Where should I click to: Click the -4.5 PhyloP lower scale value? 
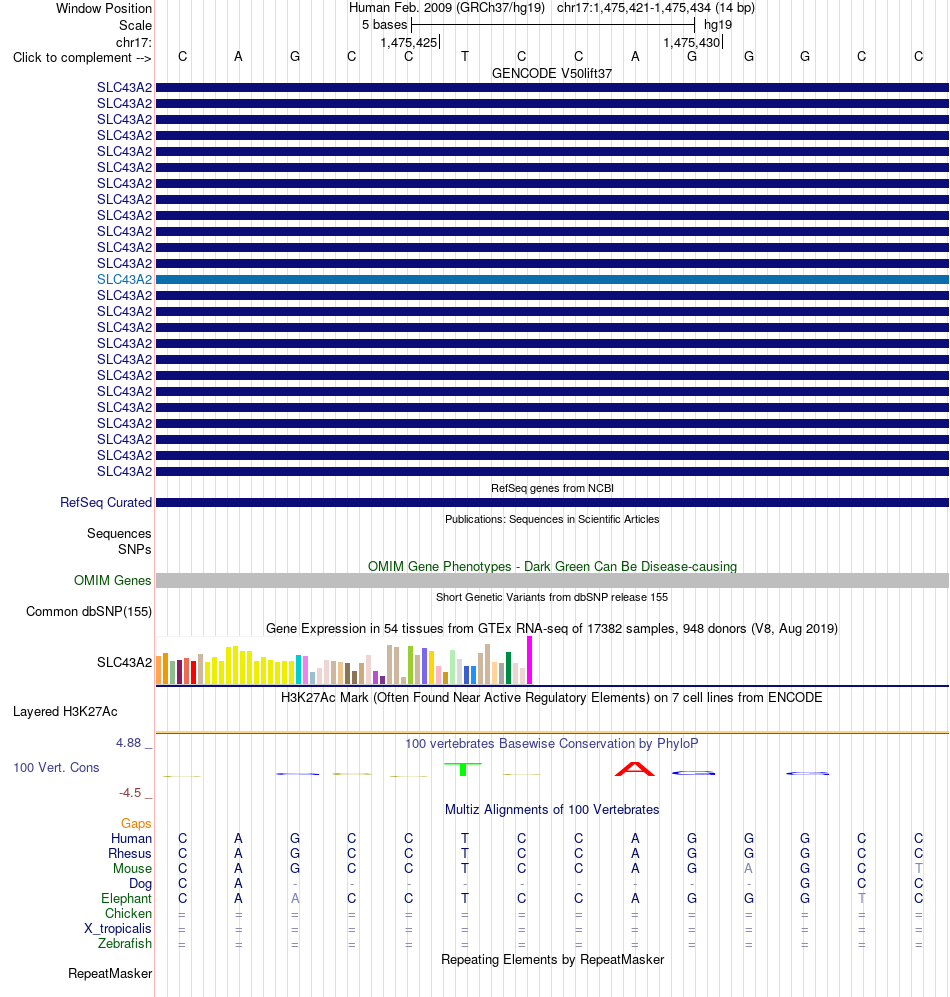coord(130,793)
